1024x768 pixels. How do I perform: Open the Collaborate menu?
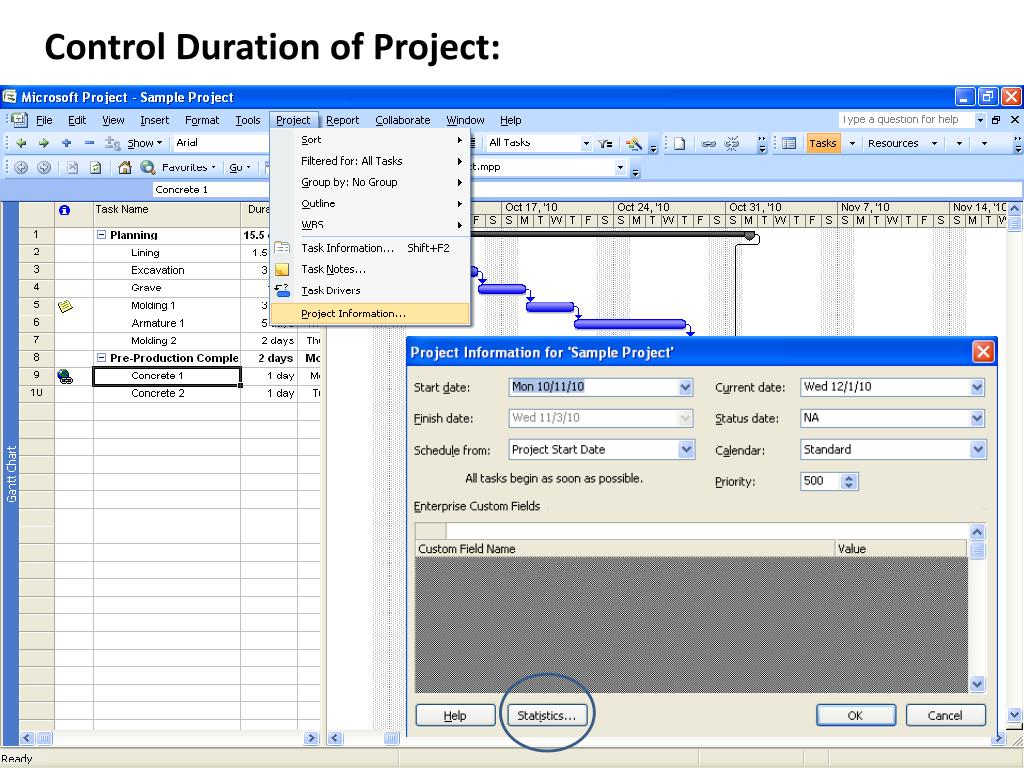pos(403,120)
